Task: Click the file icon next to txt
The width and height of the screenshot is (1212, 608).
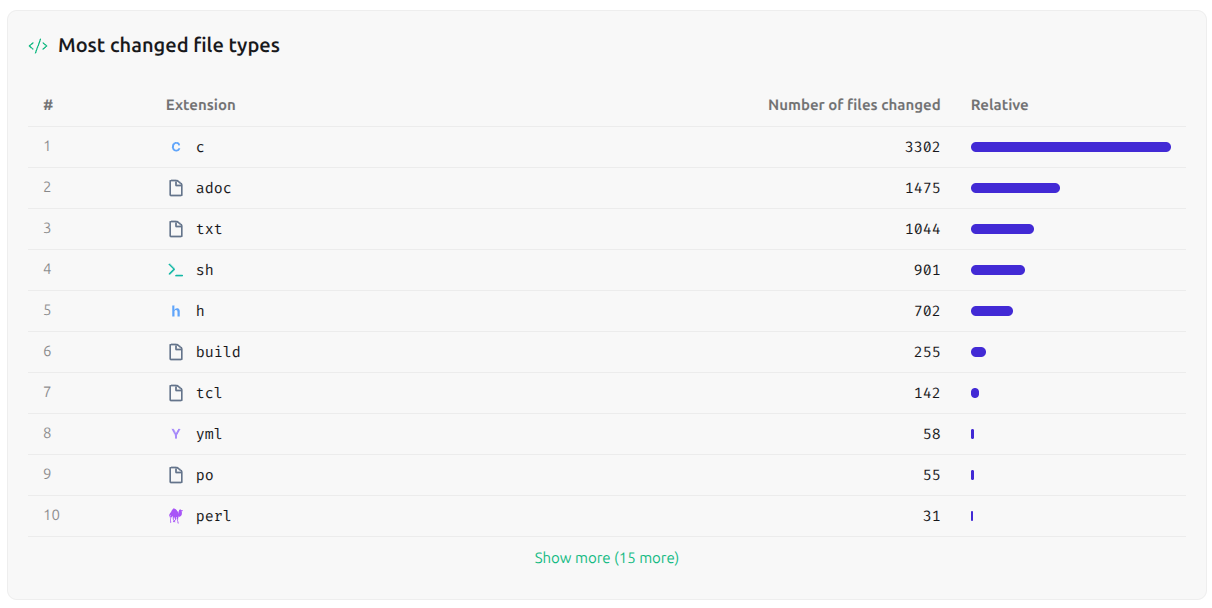Action: (176, 228)
